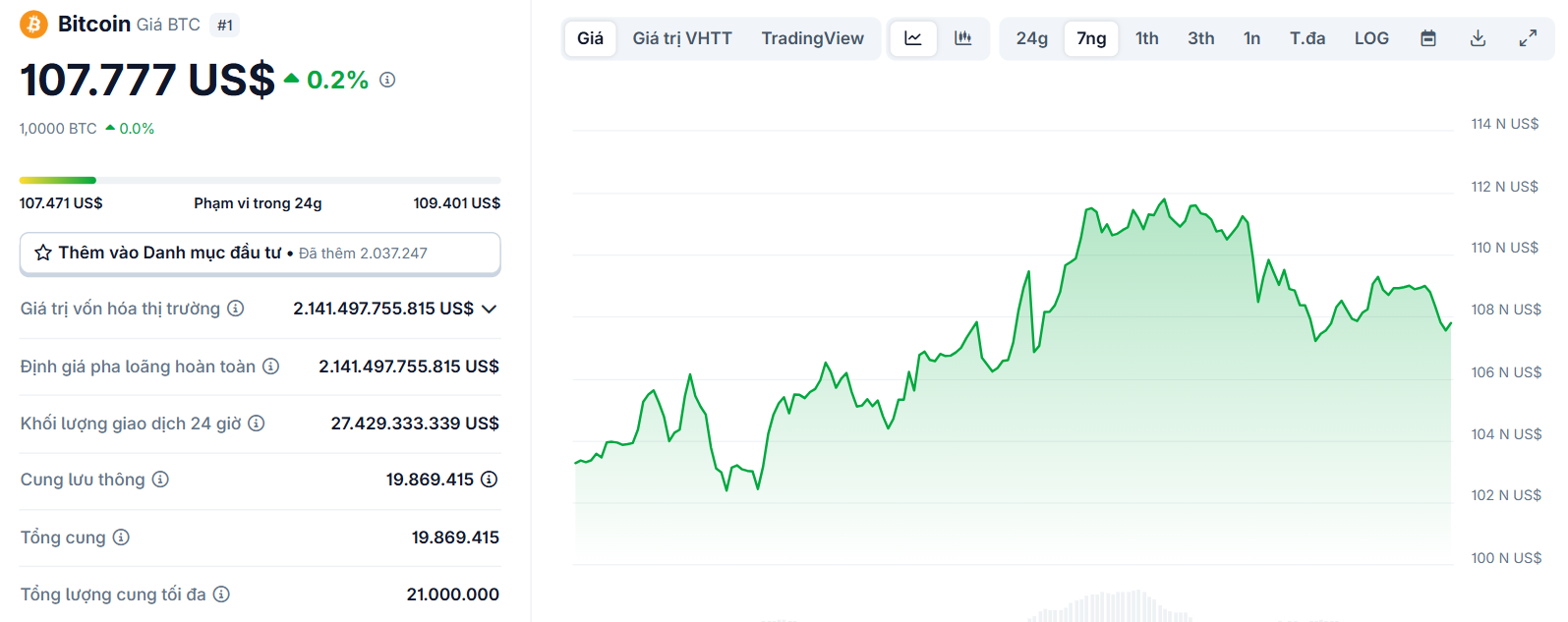This screenshot has width=1568, height=622.
Task: Click 21.000.000 max supply value
Action: coord(453,594)
